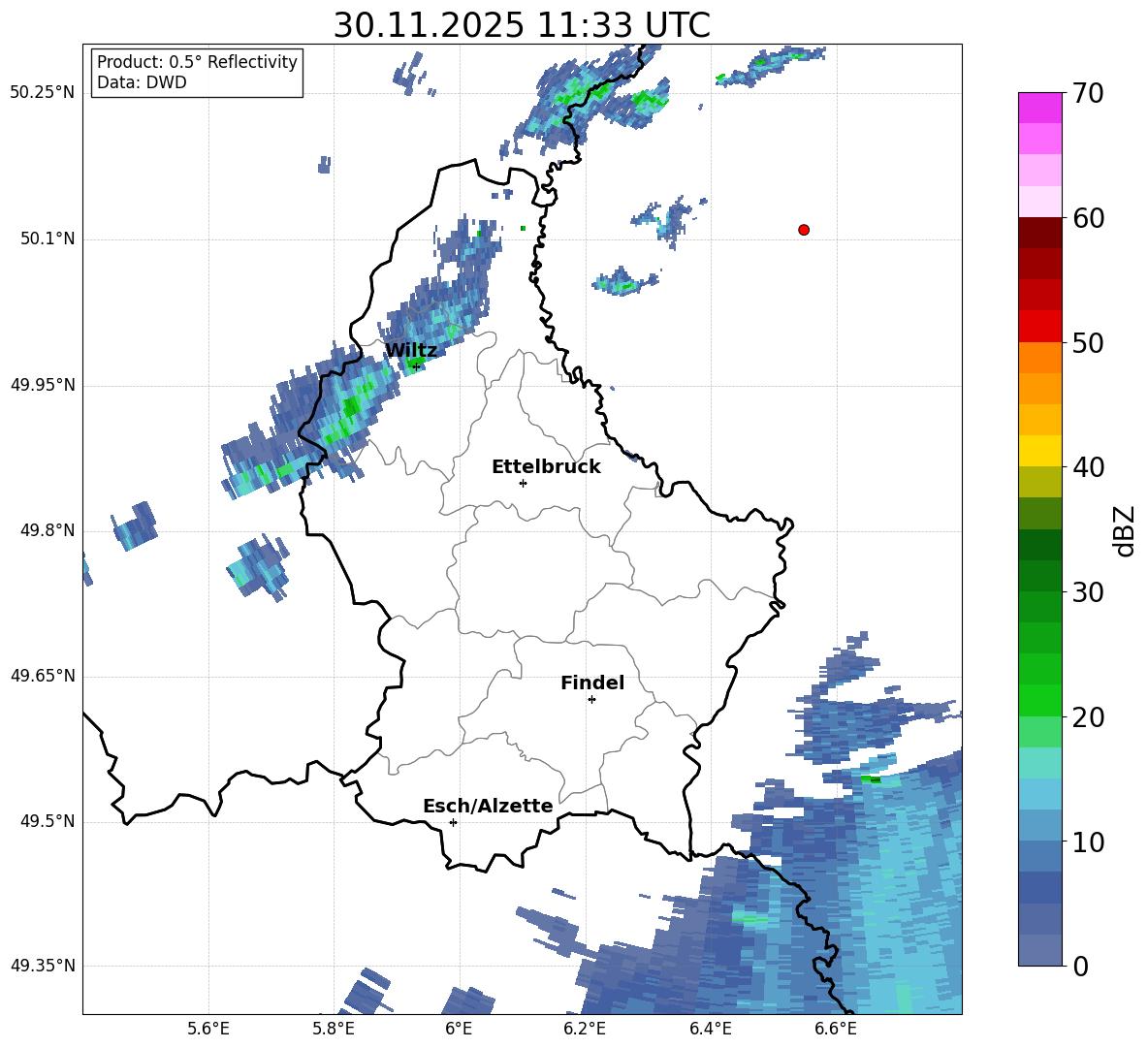Click the 0 label on the colorbar
This screenshot has height=1048, width=1148.
coord(1080,966)
